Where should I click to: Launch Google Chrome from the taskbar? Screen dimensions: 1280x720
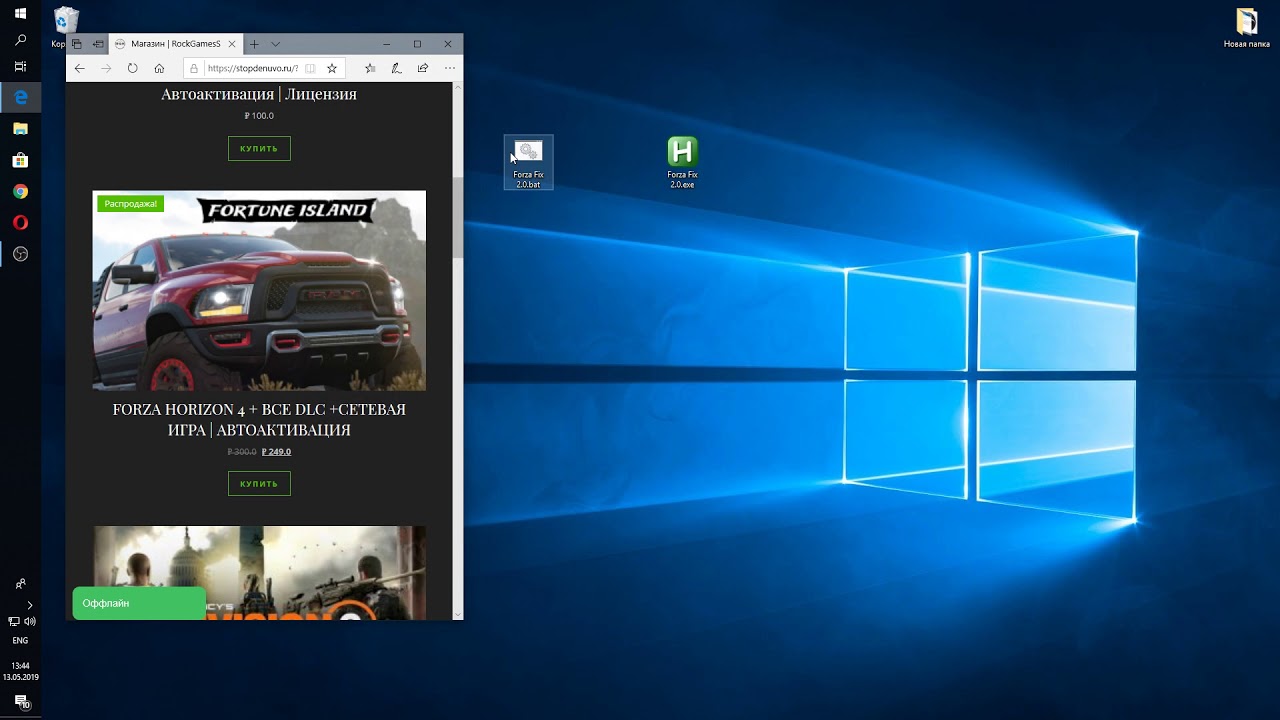coord(20,191)
